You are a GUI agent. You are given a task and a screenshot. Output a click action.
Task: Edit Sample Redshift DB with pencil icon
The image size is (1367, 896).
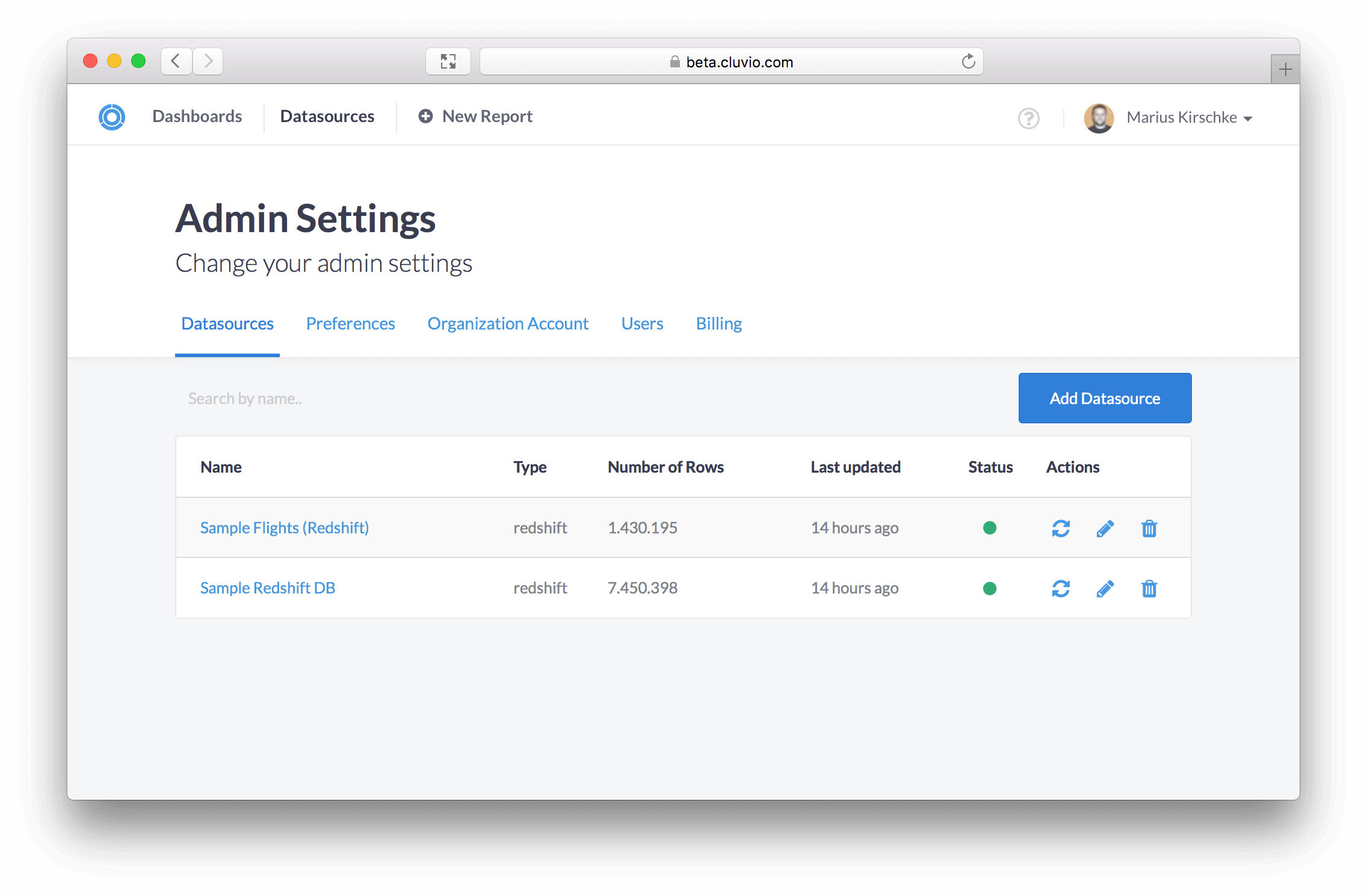click(x=1105, y=588)
